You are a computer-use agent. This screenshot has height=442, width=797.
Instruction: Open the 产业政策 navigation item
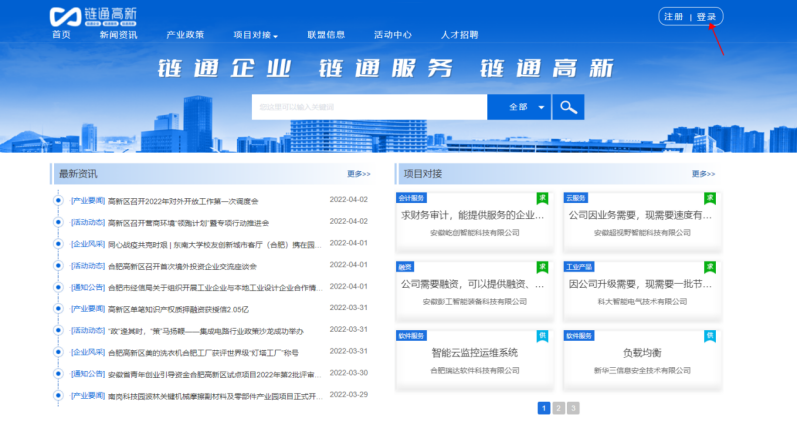pyautogui.click(x=185, y=35)
